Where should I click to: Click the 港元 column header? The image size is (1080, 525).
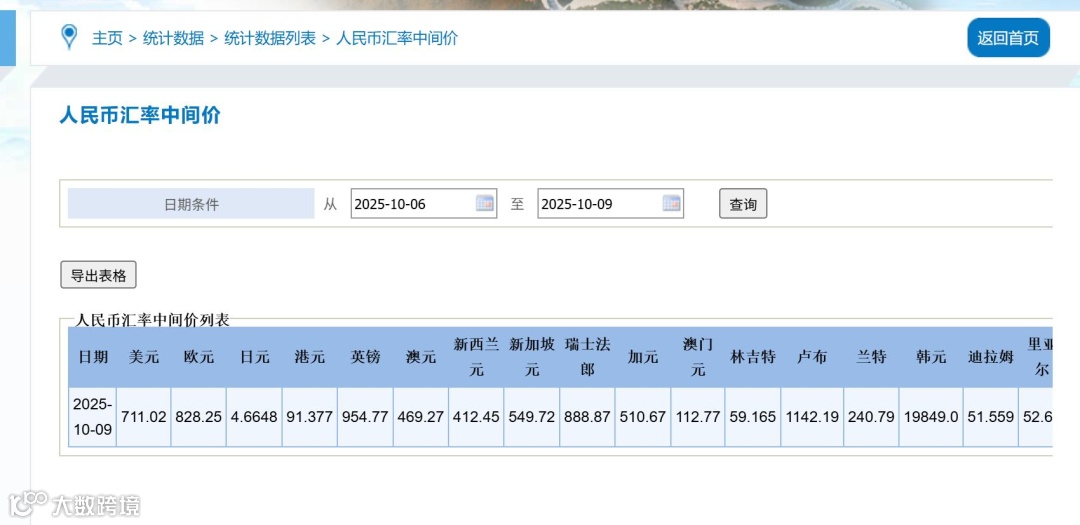pyautogui.click(x=309, y=357)
